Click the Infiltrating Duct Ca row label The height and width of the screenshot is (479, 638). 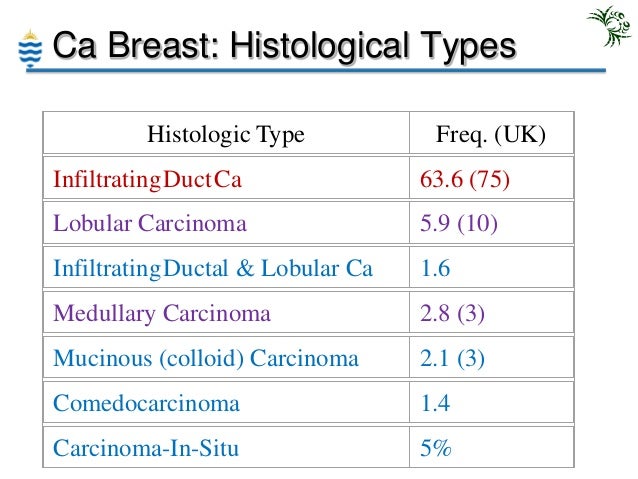pos(148,180)
